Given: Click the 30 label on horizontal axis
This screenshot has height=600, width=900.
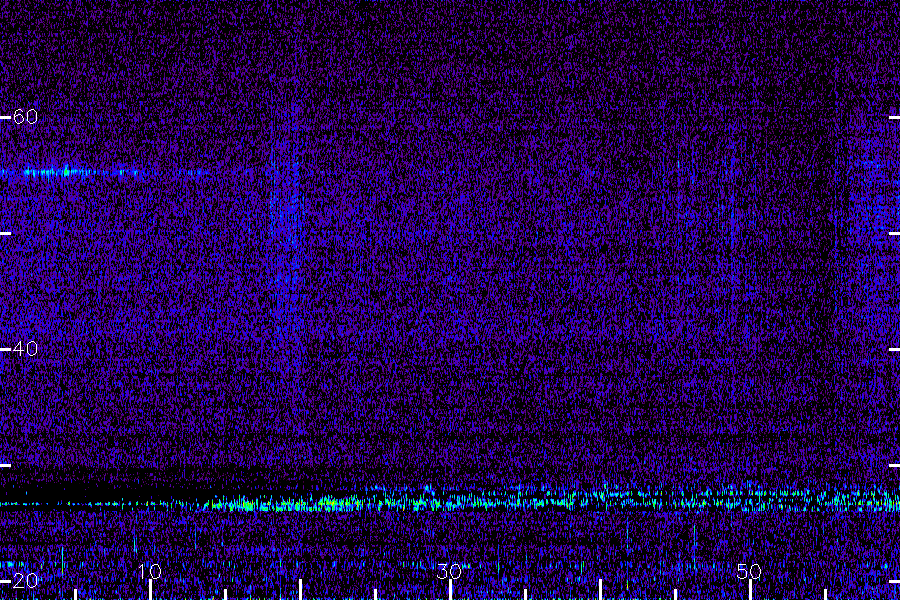Looking at the screenshot, I should coord(449,572).
